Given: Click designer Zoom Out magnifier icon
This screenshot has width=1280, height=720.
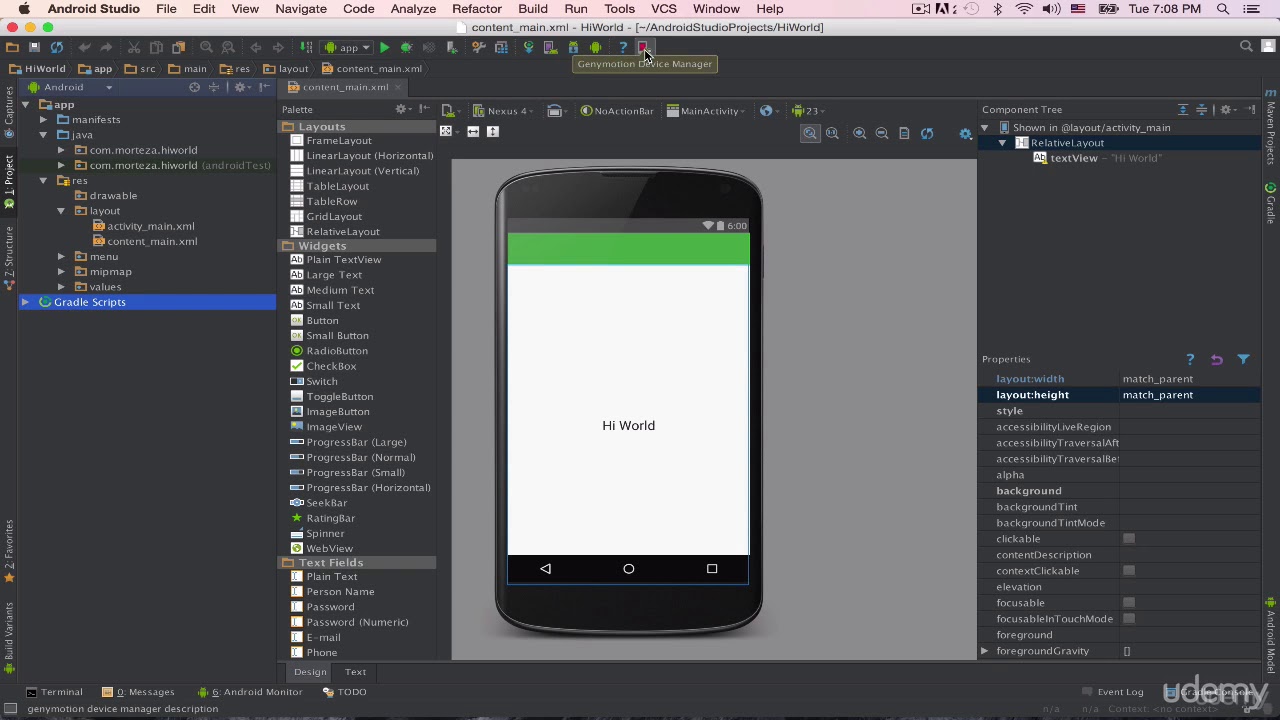Looking at the screenshot, I should (x=881, y=133).
